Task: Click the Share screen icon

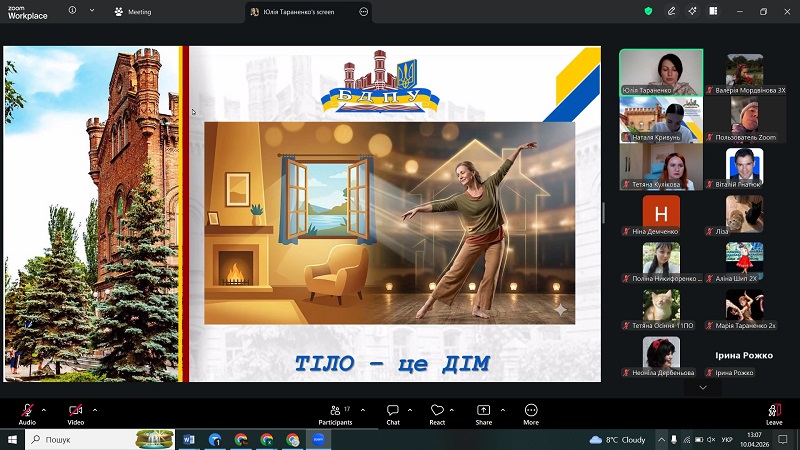Action: click(x=484, y=411)
